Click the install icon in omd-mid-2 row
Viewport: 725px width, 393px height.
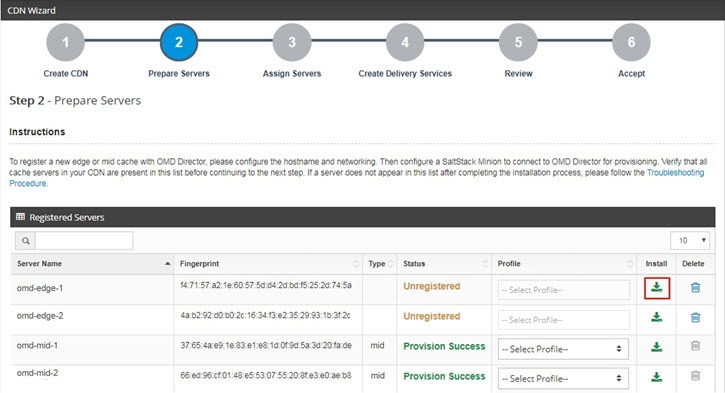[657, 377]
